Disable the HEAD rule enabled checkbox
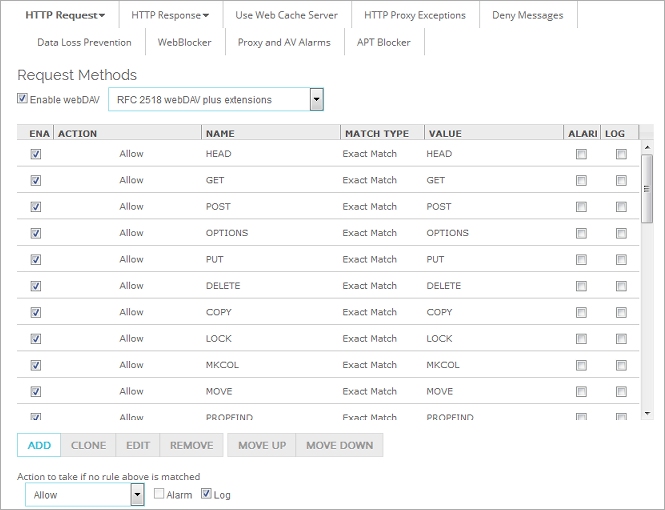Image resolution: width=665 pixels, height=510 pixels. coord(36,154)
